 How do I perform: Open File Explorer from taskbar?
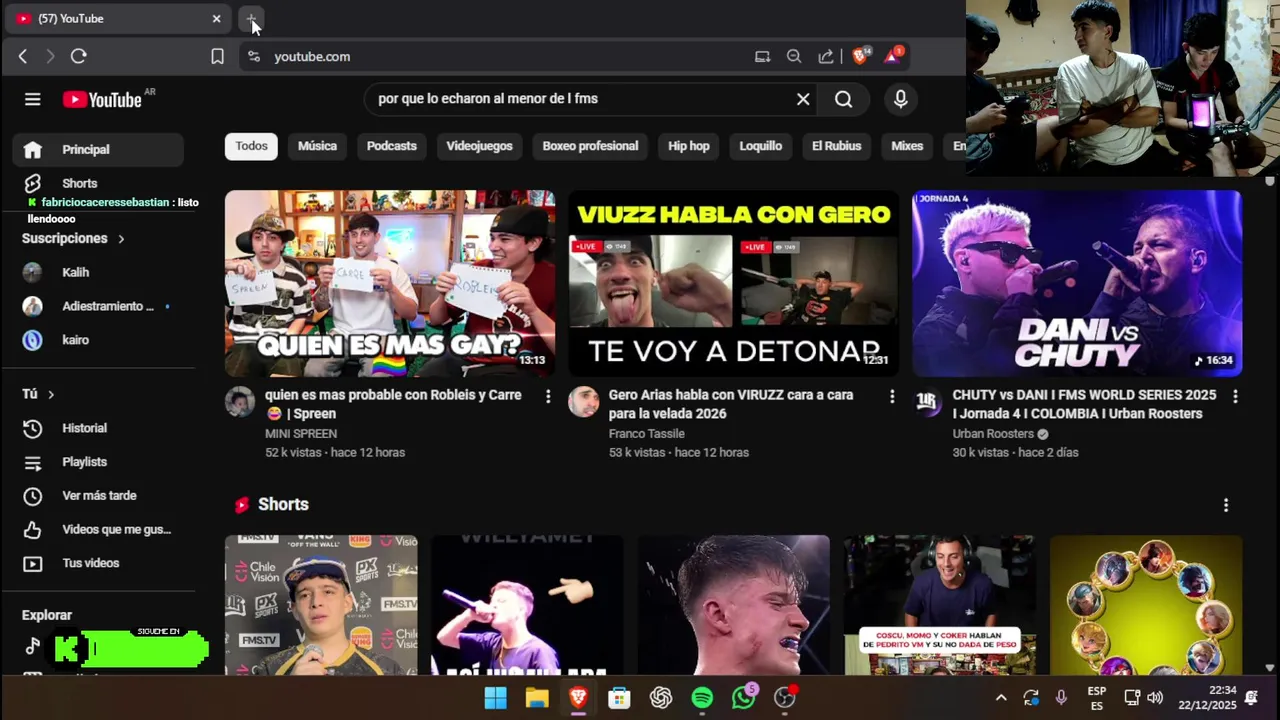click(x=537, y=698)
